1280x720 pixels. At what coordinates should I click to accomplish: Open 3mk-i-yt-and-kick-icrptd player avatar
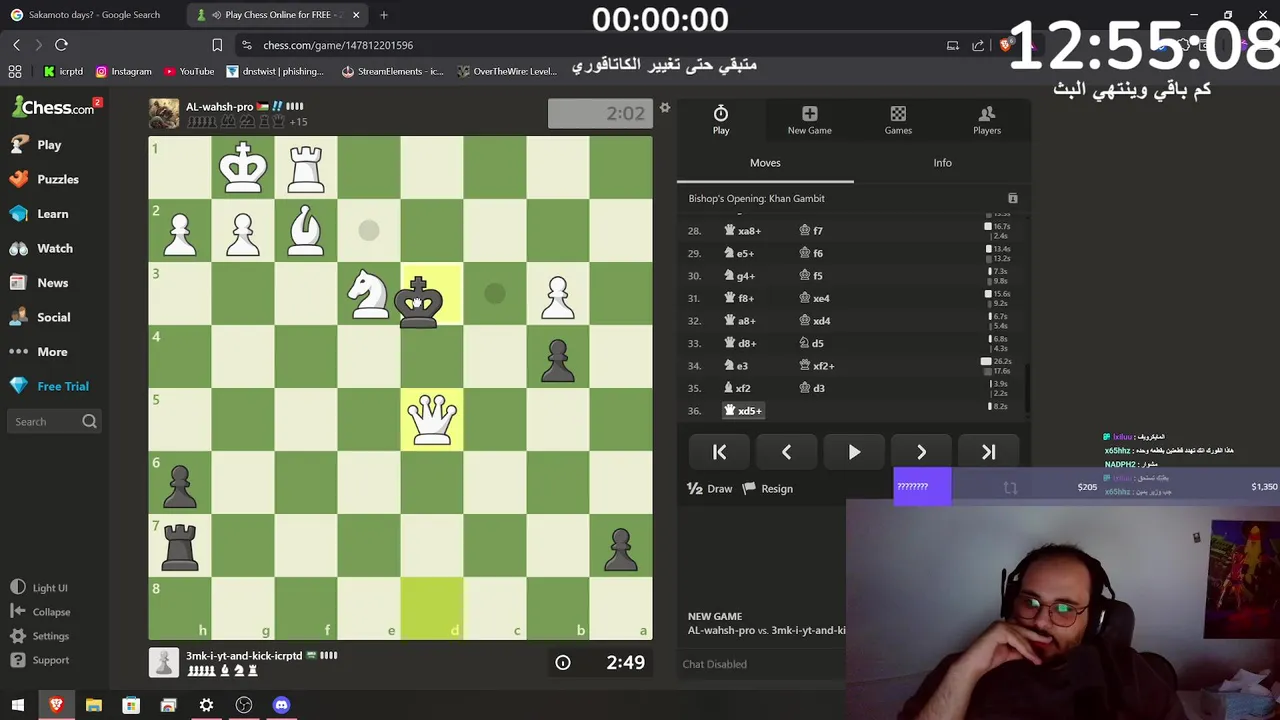click(x=164, y=663)
